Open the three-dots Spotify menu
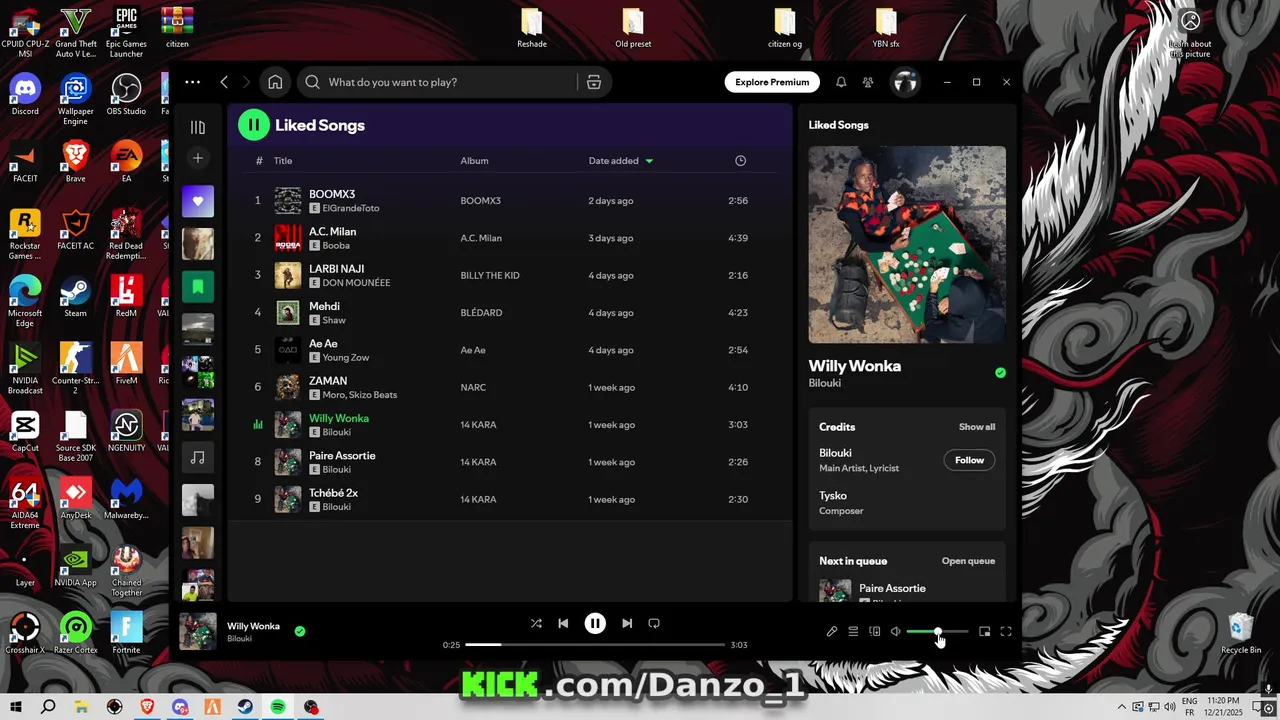This screenshot has height=720, width=1280. (193, 82)
